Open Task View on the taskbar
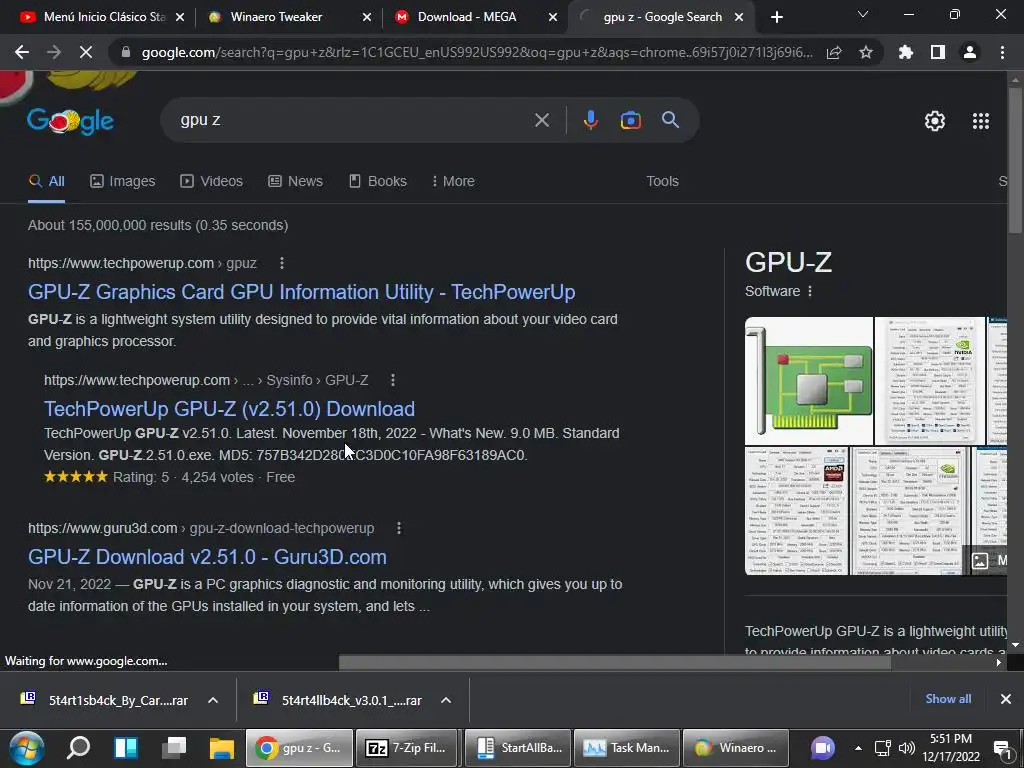The width and height of the screenshot is (1024, 768). point(174,748)
